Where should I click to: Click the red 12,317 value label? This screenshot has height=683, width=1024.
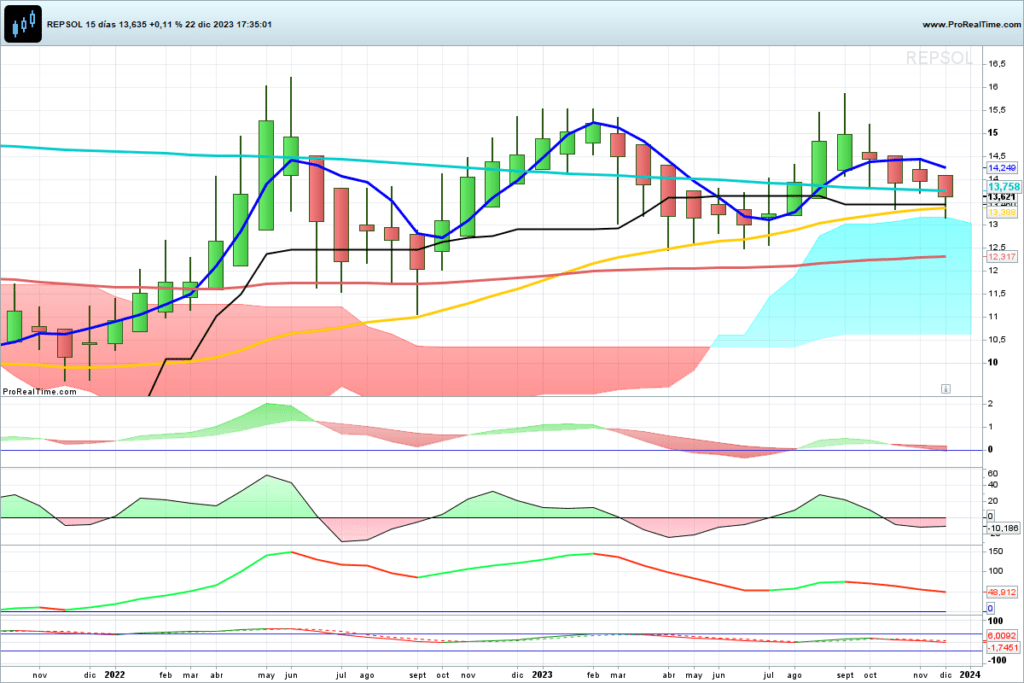(1001, 257)
